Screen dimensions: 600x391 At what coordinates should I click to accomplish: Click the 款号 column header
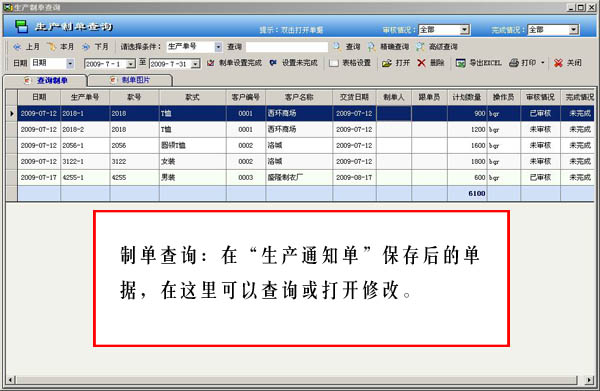pos(134,97)
